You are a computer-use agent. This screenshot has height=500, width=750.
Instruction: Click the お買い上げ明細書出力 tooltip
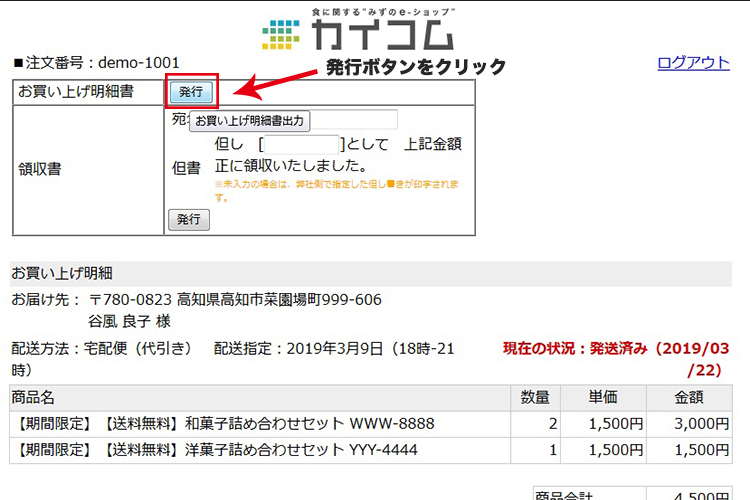[250, 120]
